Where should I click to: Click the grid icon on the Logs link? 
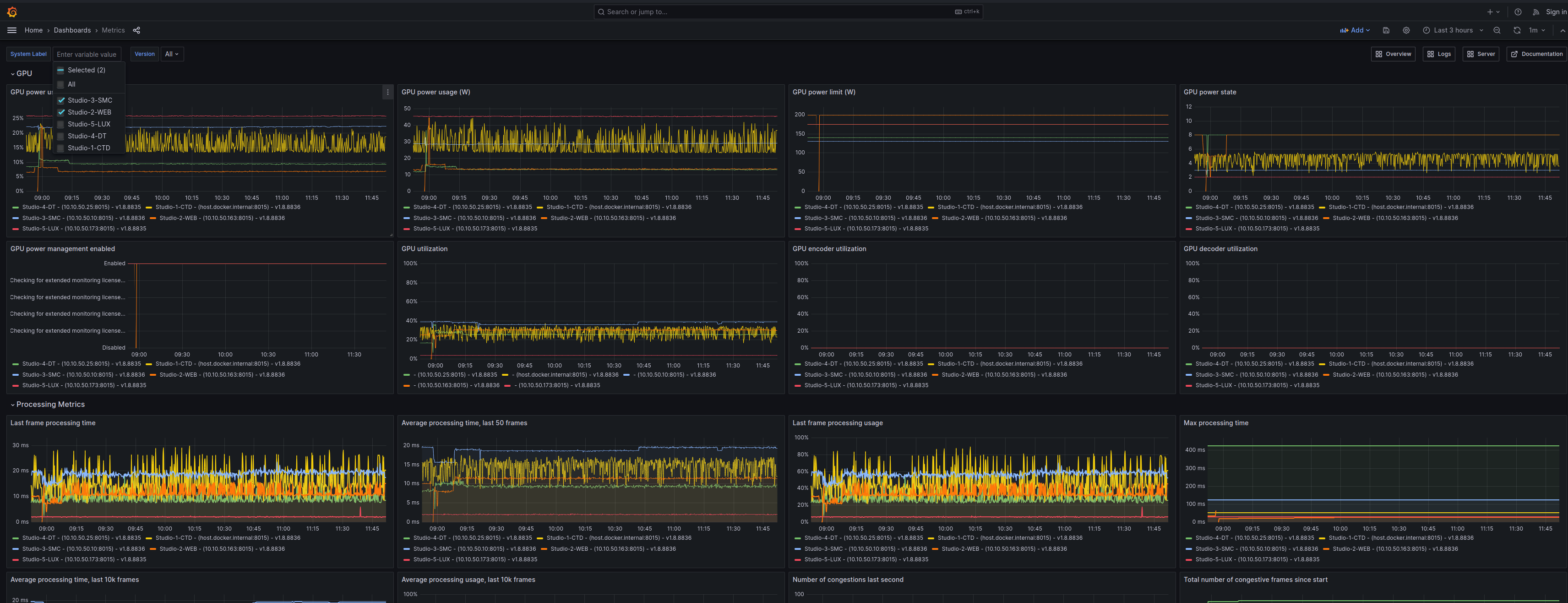coord(1431,54)
